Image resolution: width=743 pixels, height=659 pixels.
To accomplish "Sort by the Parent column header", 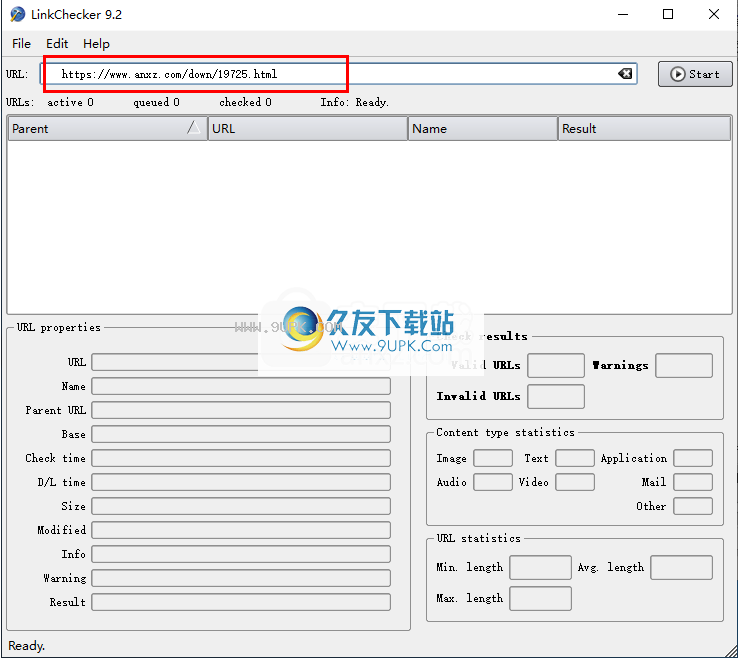I will coord(108,128).
